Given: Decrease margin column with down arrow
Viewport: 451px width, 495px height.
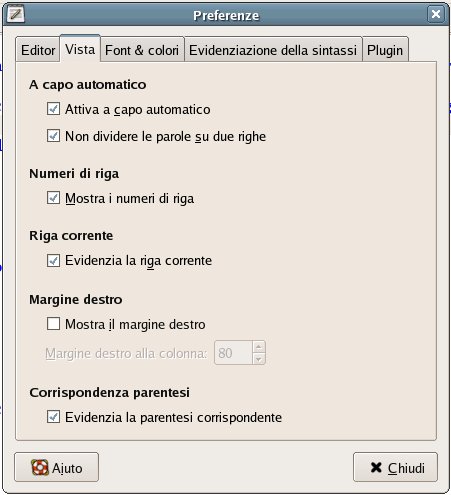Looking at the screenshot, I should [259, 359].
